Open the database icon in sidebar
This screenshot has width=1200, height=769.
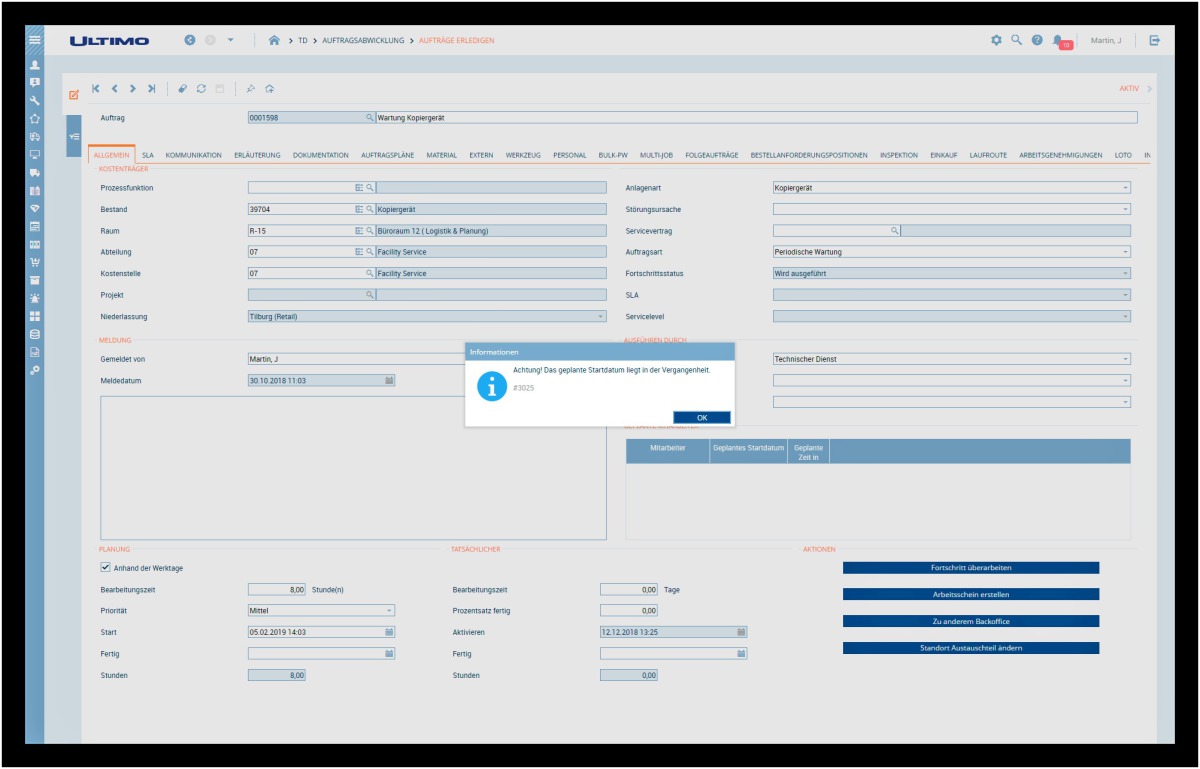(35, 334)
